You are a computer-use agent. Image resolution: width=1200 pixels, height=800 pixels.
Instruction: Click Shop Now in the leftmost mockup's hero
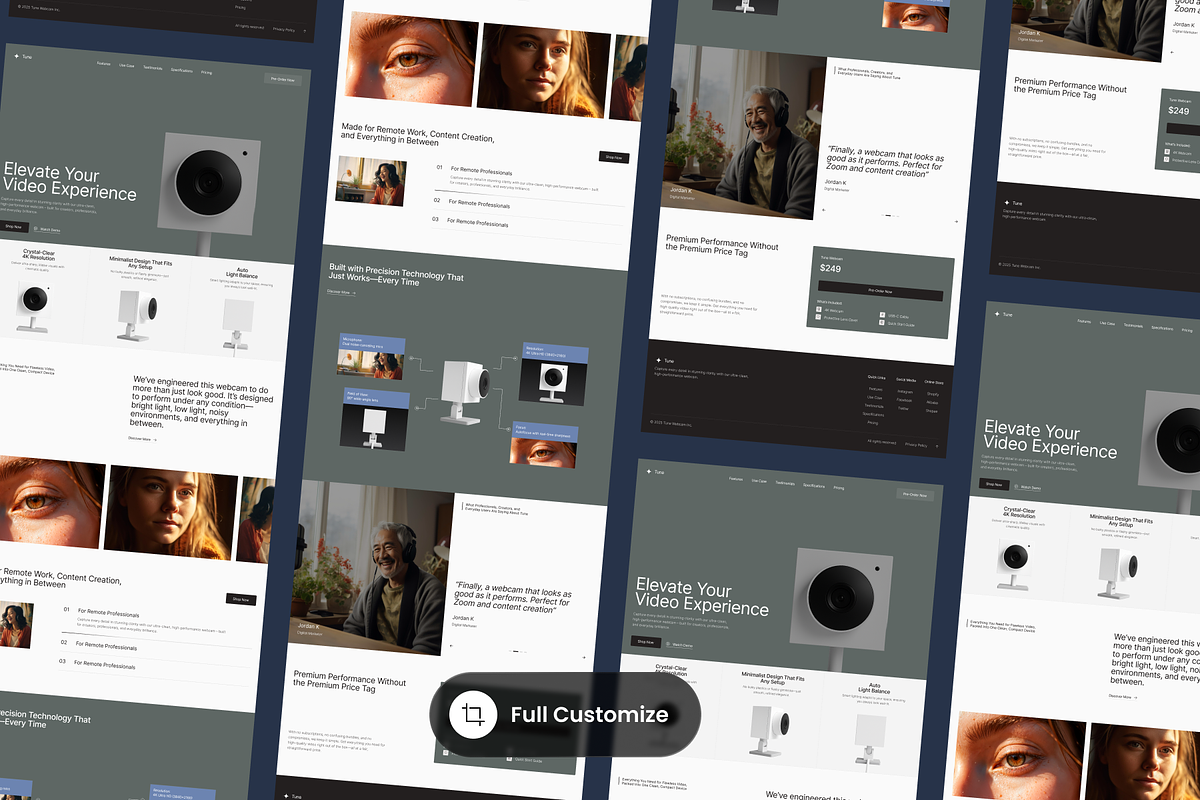click(13, 227)
